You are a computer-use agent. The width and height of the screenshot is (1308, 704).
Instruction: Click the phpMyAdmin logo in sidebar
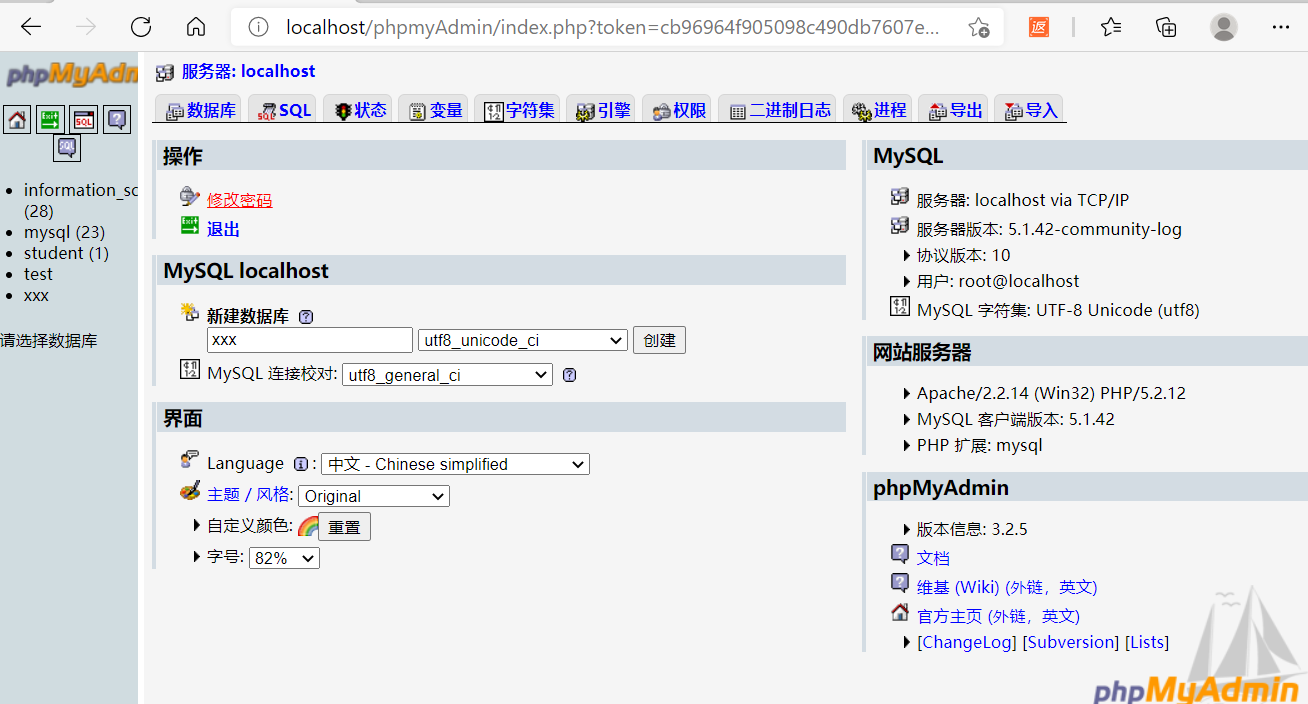click(71, 74)
